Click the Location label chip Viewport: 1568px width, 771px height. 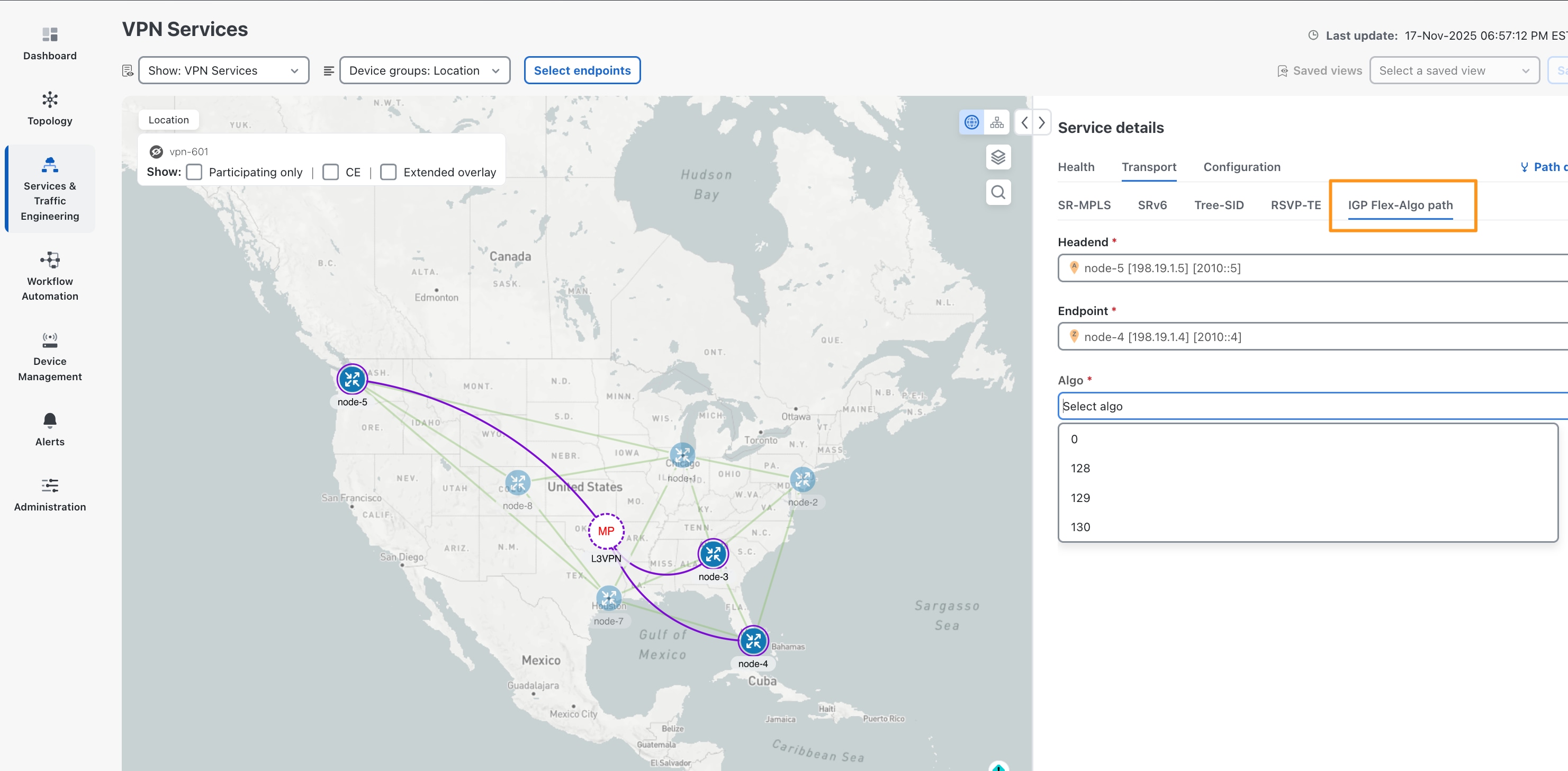coord(169,120)
